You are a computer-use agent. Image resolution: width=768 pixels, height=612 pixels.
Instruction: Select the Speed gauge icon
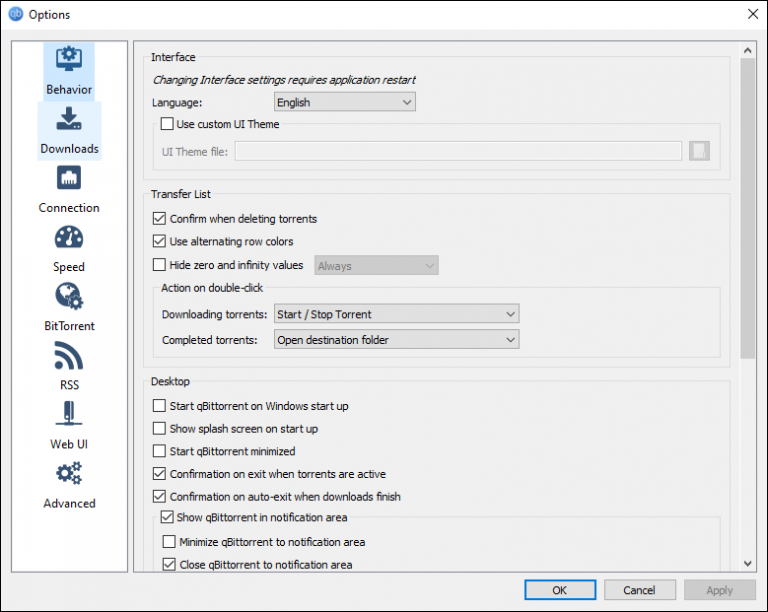pos(69,237)
